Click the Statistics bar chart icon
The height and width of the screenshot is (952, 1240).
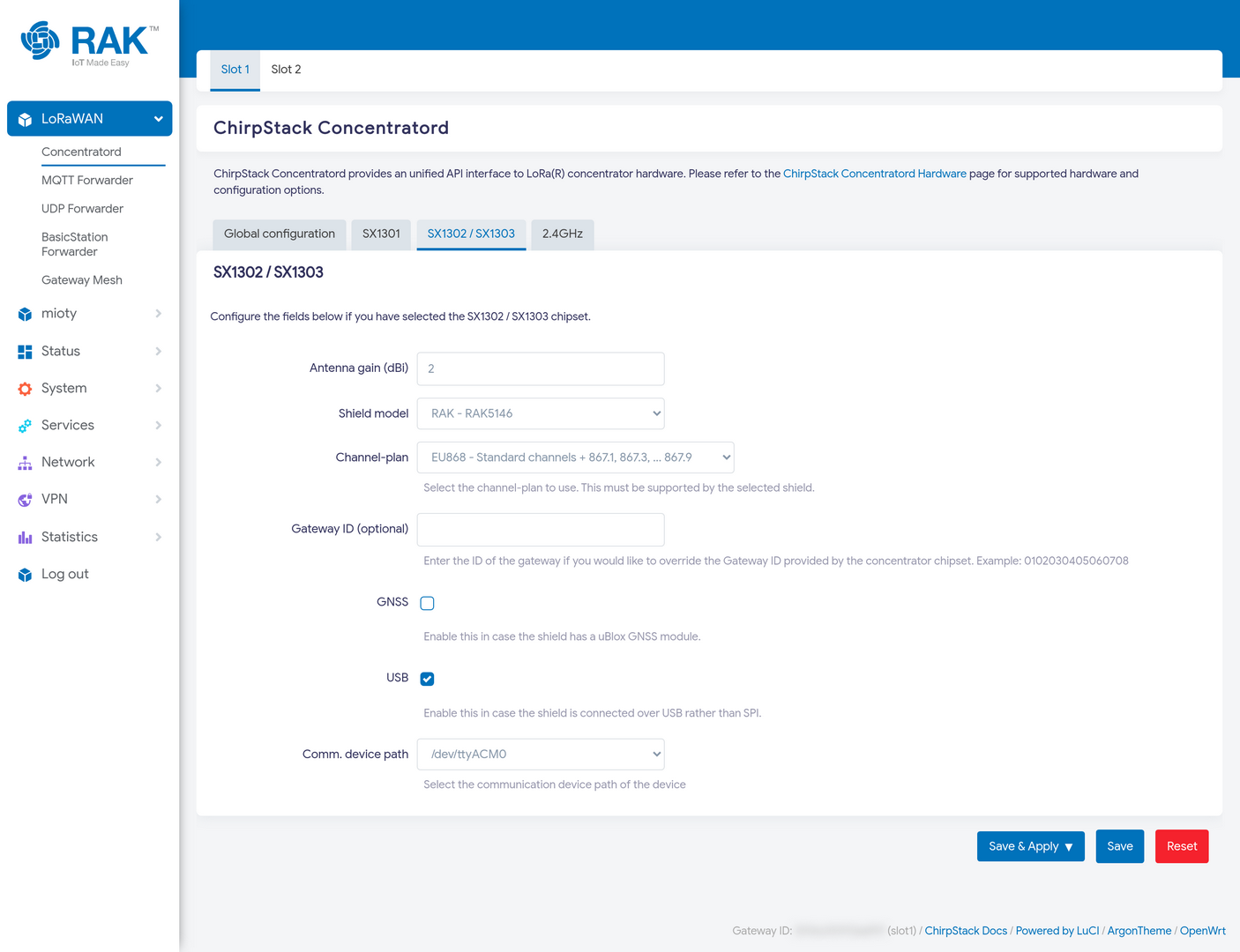[x=25, y=537]
